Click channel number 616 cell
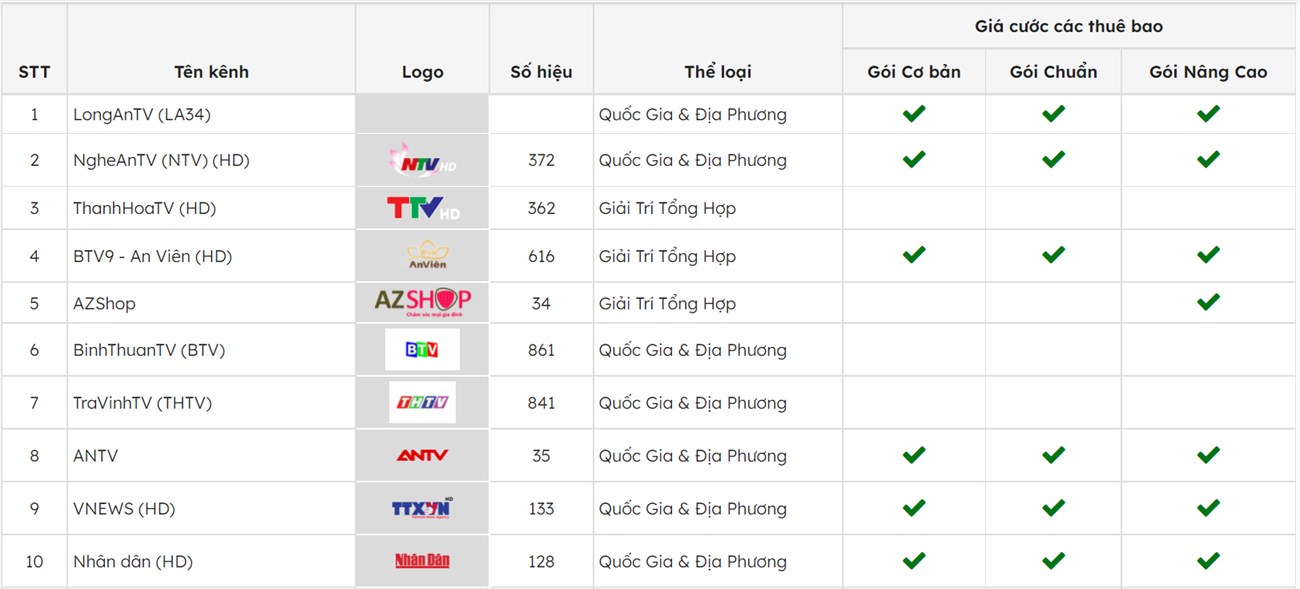This screenshot has height=589, width=1300. pyautogui.click(x=541, y=256)
